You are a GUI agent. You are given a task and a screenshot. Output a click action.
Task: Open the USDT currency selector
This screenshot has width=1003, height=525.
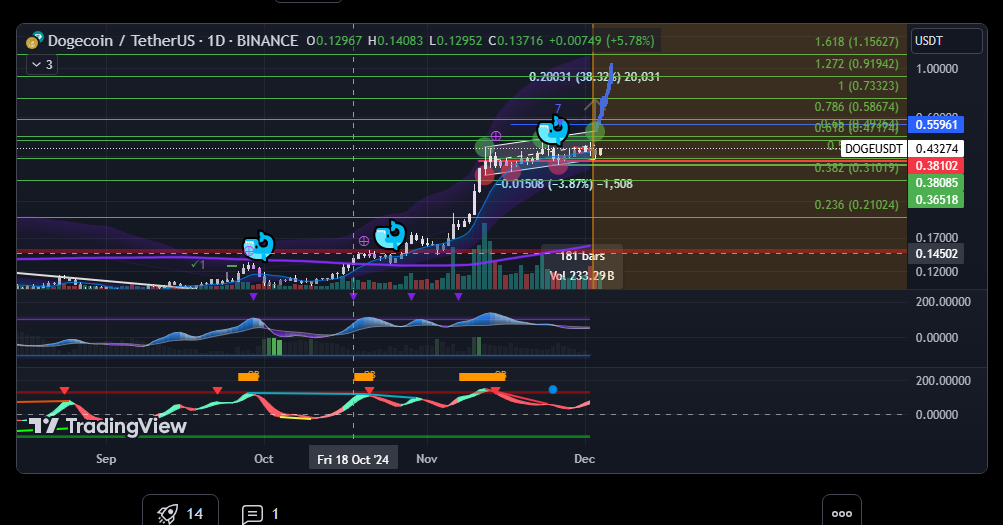[x=947, y=41]
